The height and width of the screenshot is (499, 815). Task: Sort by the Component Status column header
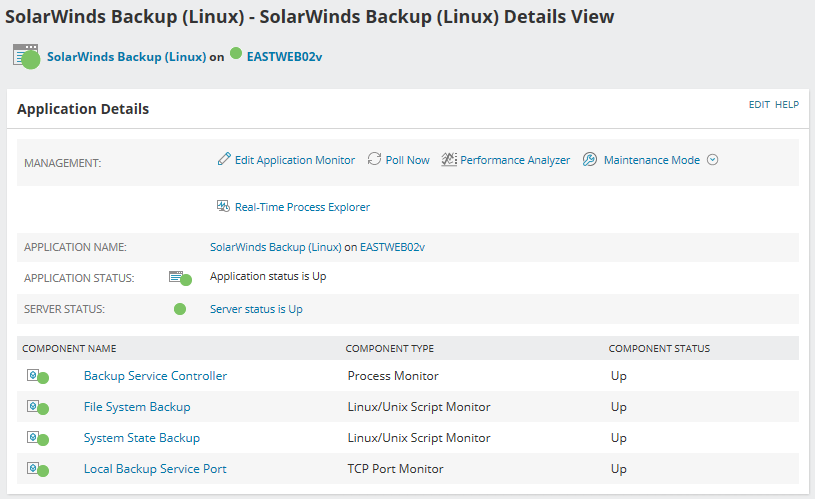[x=659, y=349]
